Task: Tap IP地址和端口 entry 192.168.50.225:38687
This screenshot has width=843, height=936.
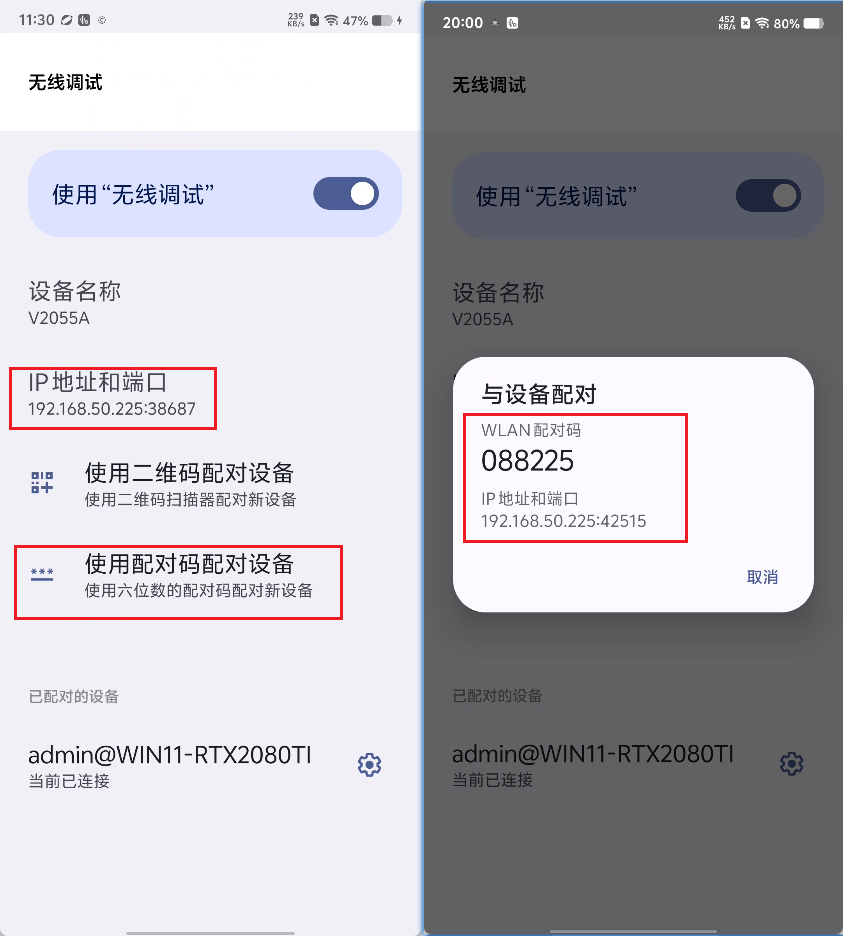Action: (x=112, y=395)
